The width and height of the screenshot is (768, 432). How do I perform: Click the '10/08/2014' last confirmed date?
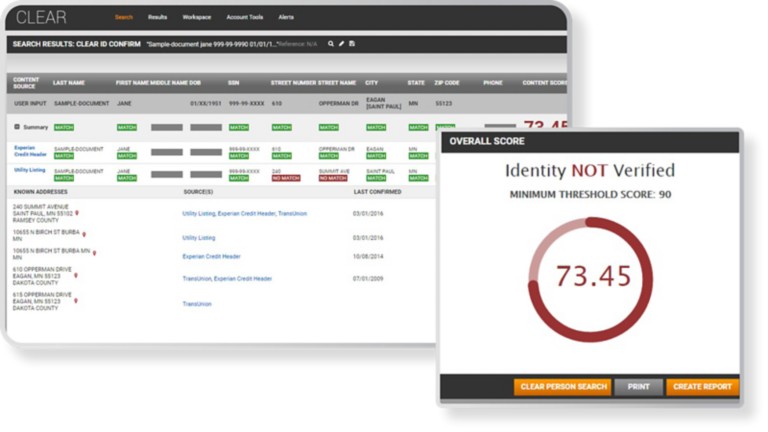[x=368, y=257]
